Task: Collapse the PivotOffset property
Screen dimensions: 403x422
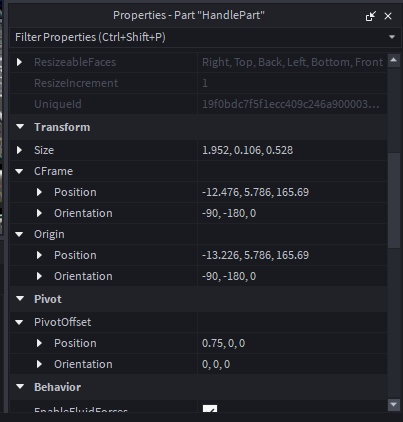Action: [x=19, y=322]
